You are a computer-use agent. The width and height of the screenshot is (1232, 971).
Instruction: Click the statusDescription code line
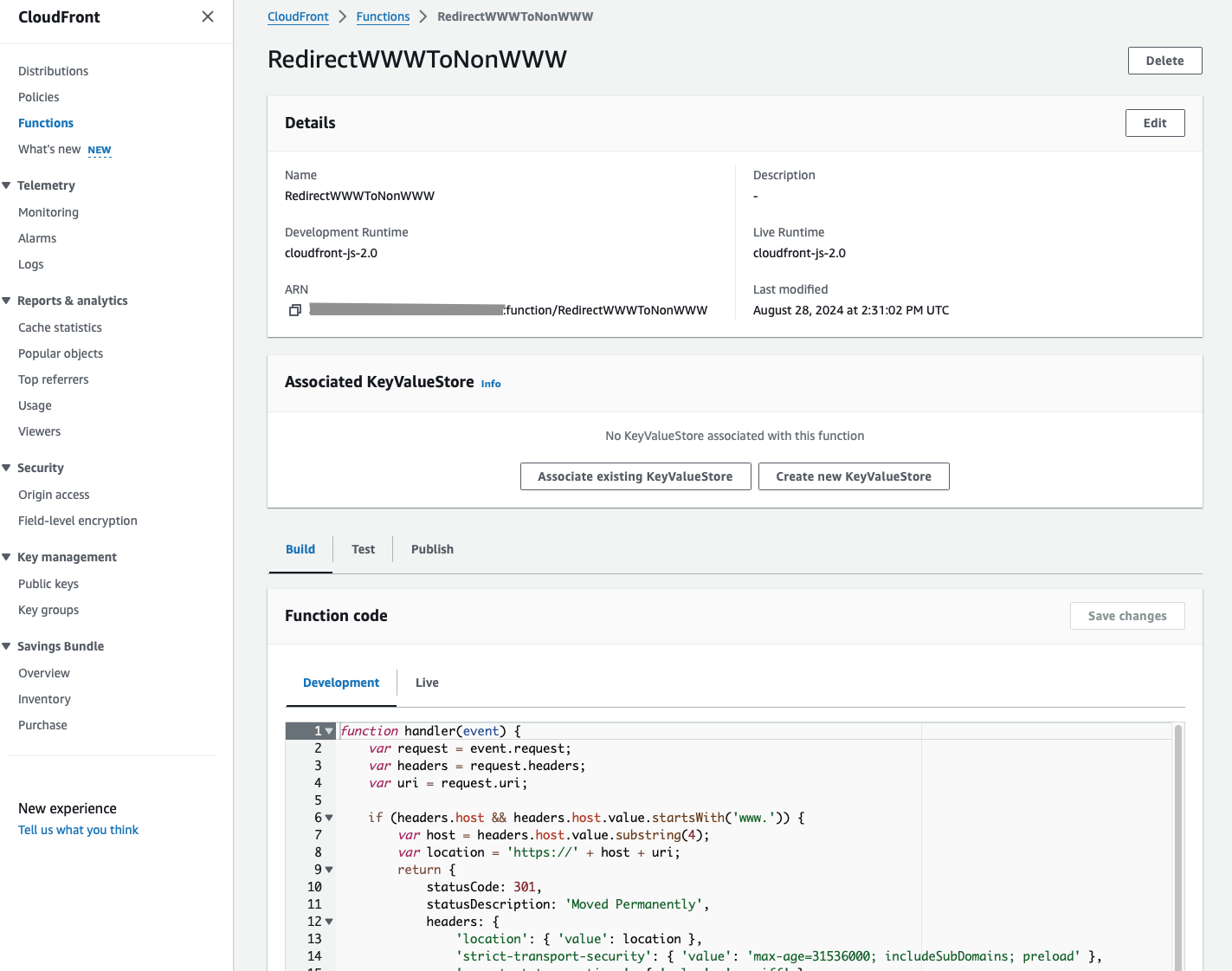click(568, 904)
